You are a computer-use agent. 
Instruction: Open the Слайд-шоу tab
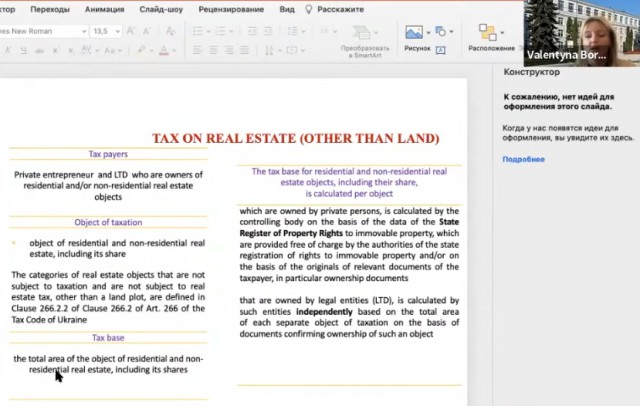161,9
